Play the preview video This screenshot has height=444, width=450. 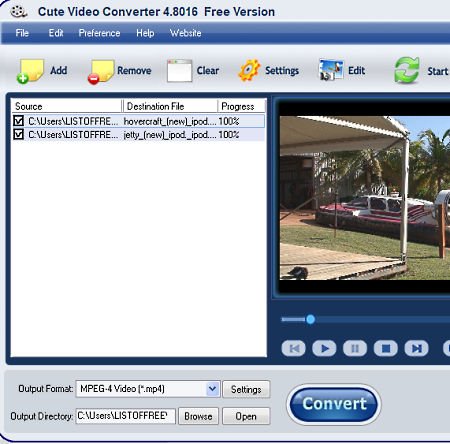(324, 349)
